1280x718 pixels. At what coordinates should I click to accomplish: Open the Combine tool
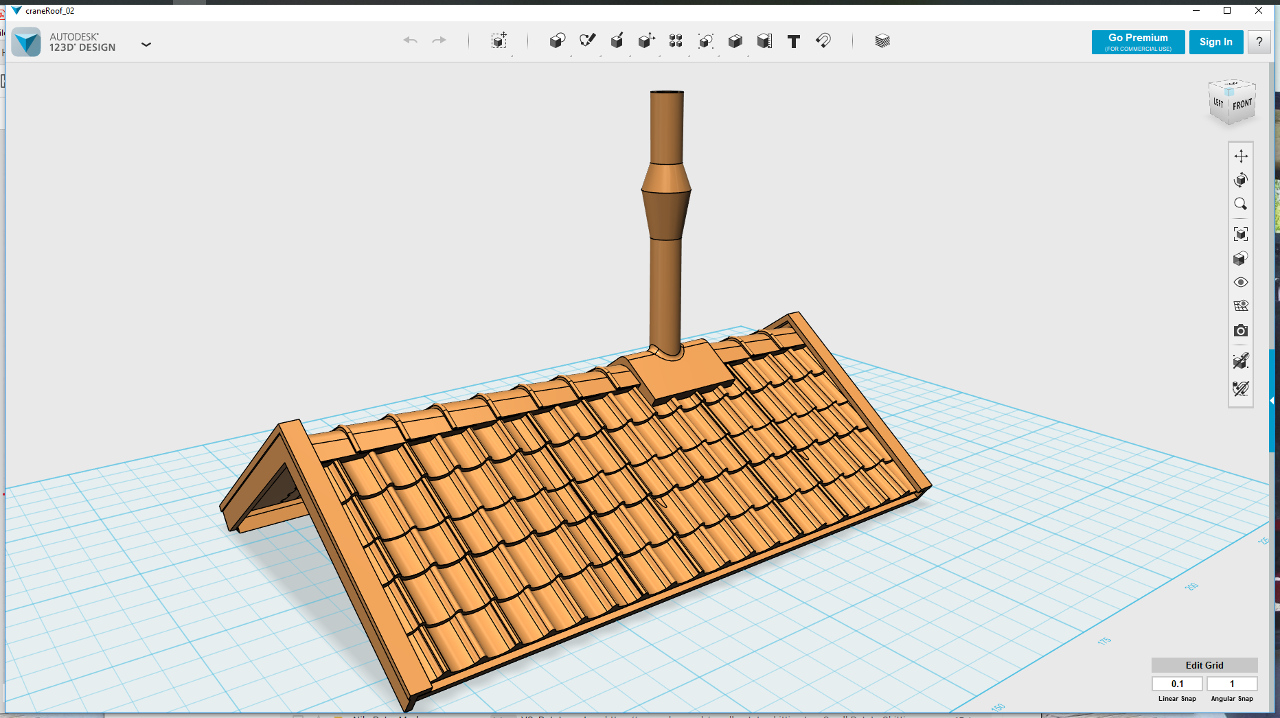coord(735,41)
